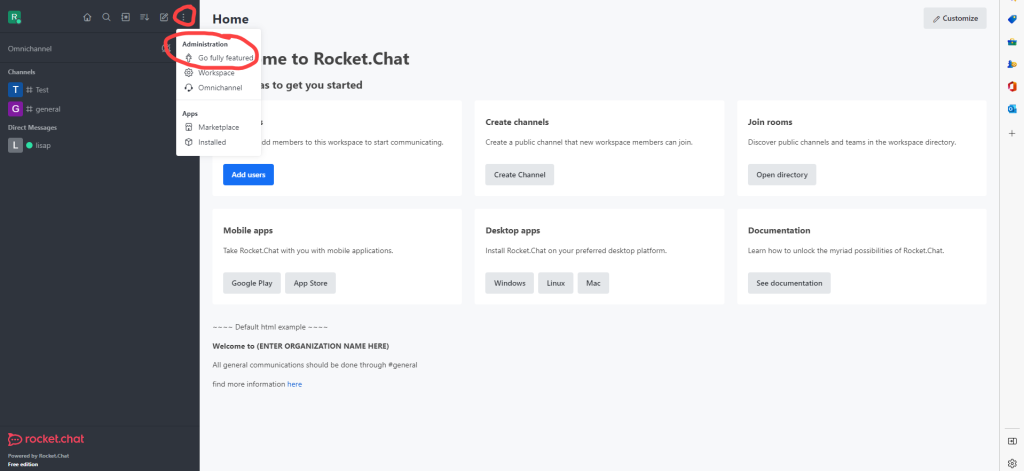Open the Directory icon in sidebar header
The image size is (1024, 471).
point(125,17)
